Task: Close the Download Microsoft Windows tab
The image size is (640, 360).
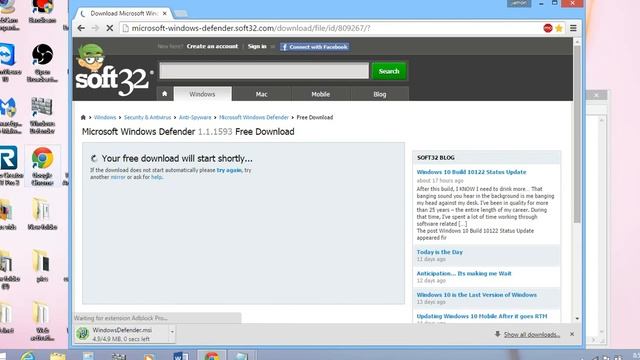Action: [x=164, y=13]
